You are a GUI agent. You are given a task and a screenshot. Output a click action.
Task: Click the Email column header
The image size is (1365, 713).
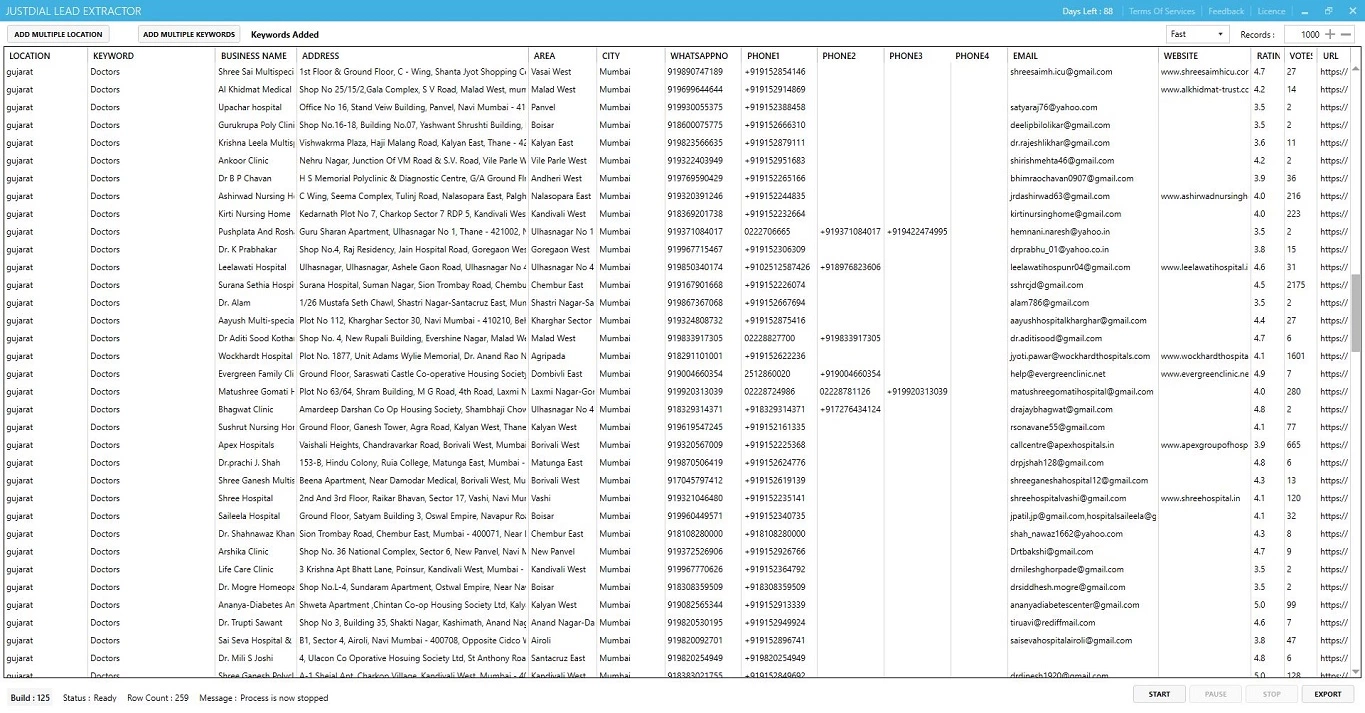point(1025,56)
